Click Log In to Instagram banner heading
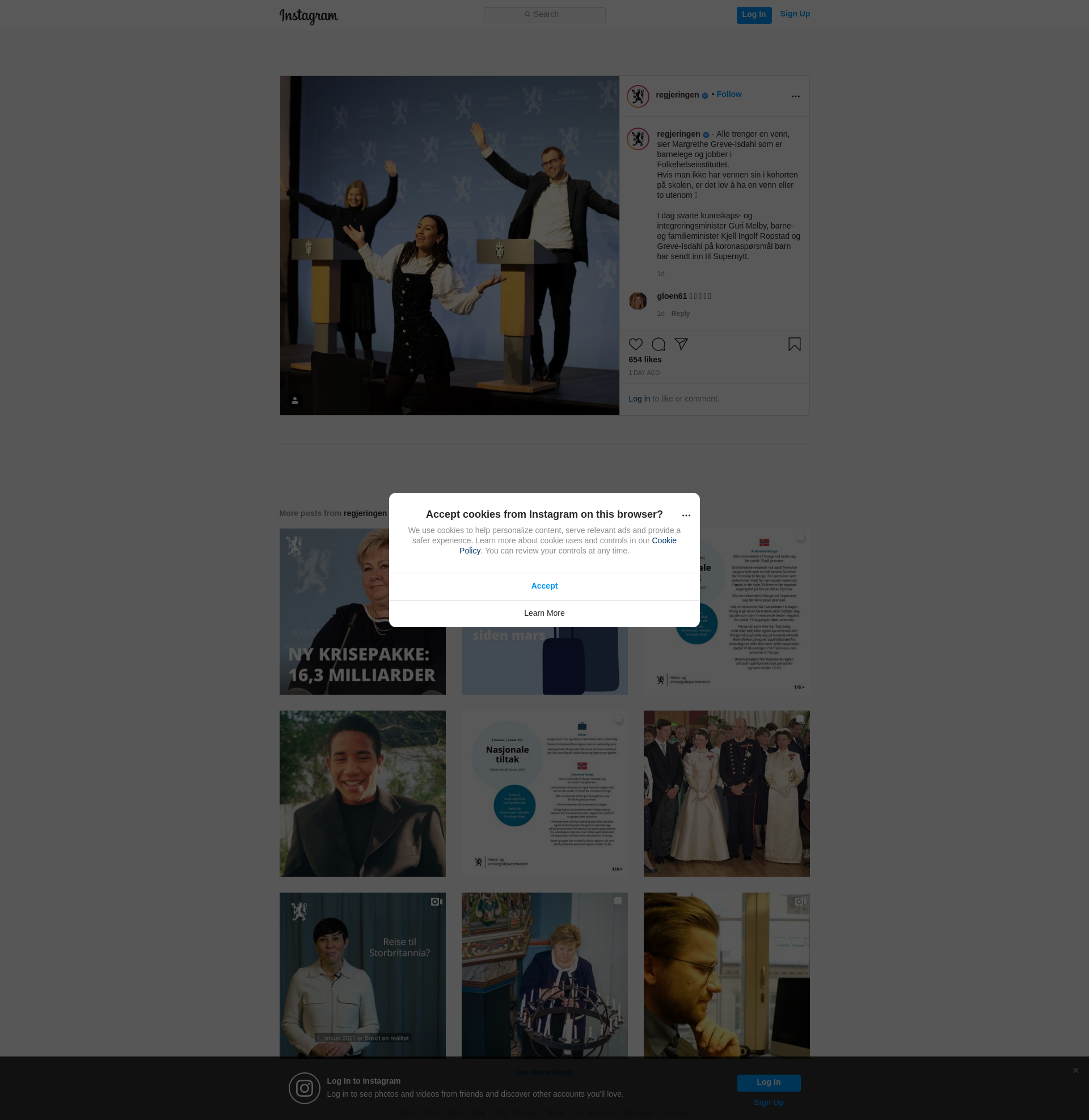Image resolution: width=1089 pixels, height=1120 pixels. coord(363,1081)
